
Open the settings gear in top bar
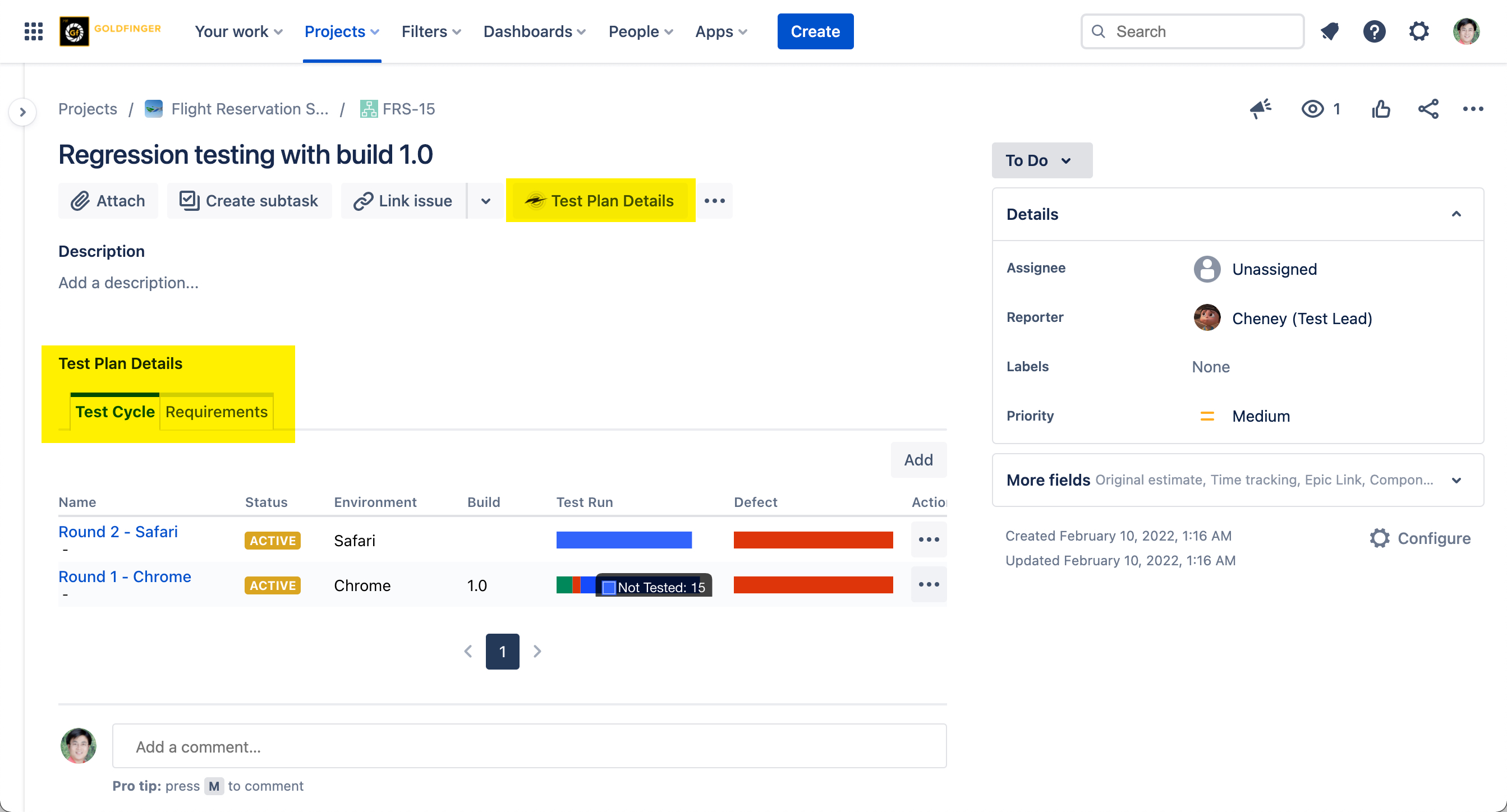click(x=1419, y=31)
